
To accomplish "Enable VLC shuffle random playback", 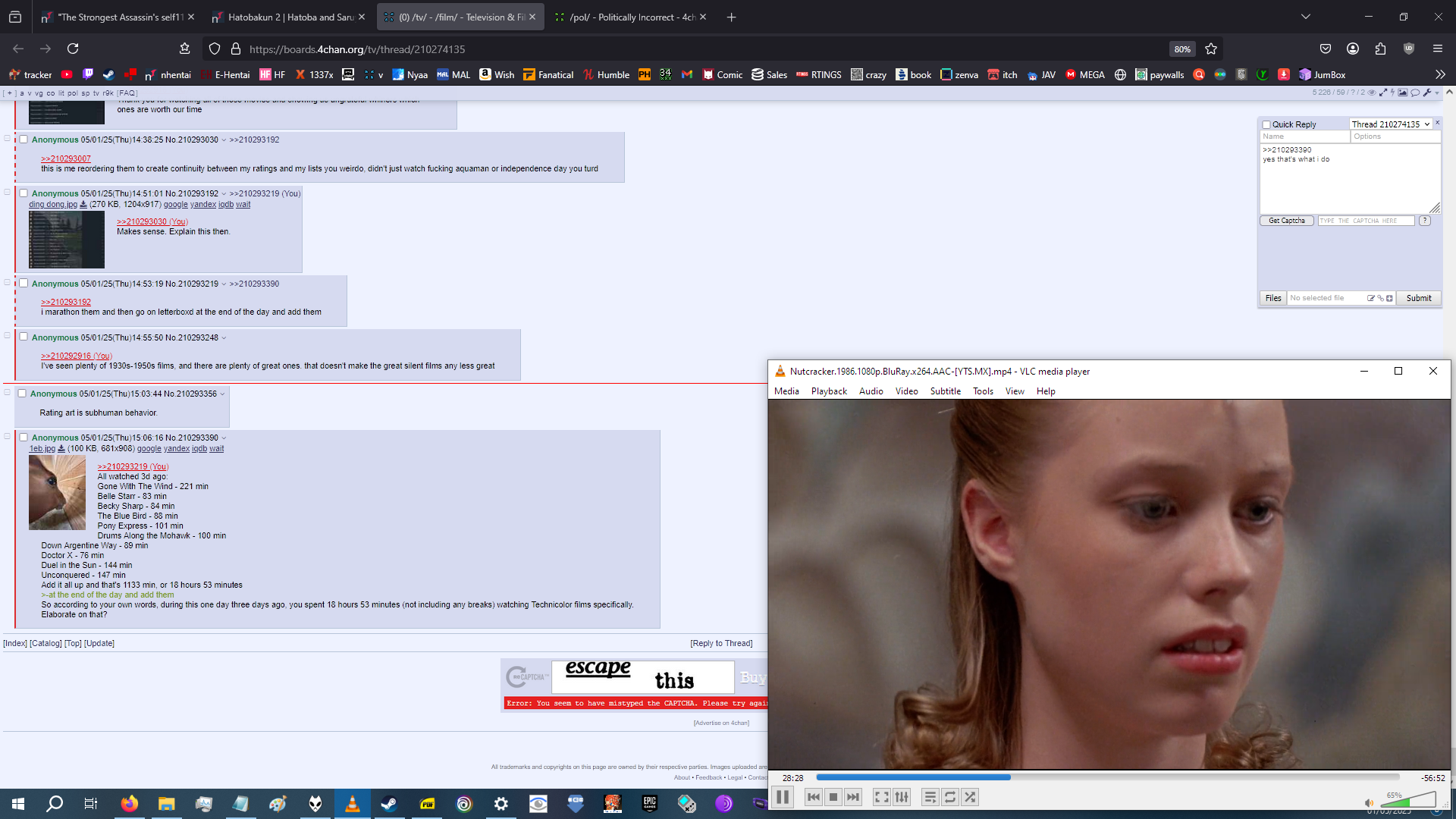I will click(970, 797).
